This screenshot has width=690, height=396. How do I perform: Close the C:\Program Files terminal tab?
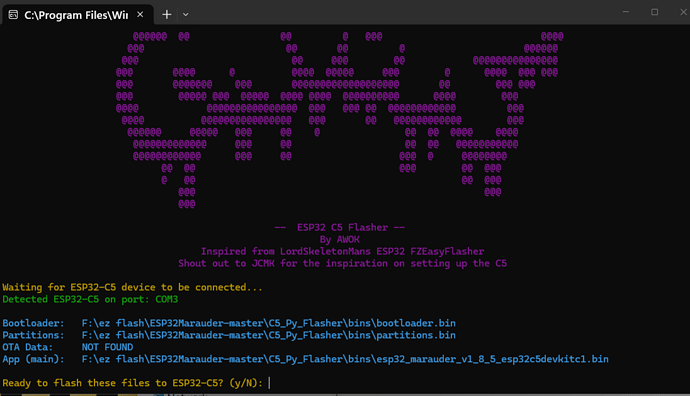140,15
